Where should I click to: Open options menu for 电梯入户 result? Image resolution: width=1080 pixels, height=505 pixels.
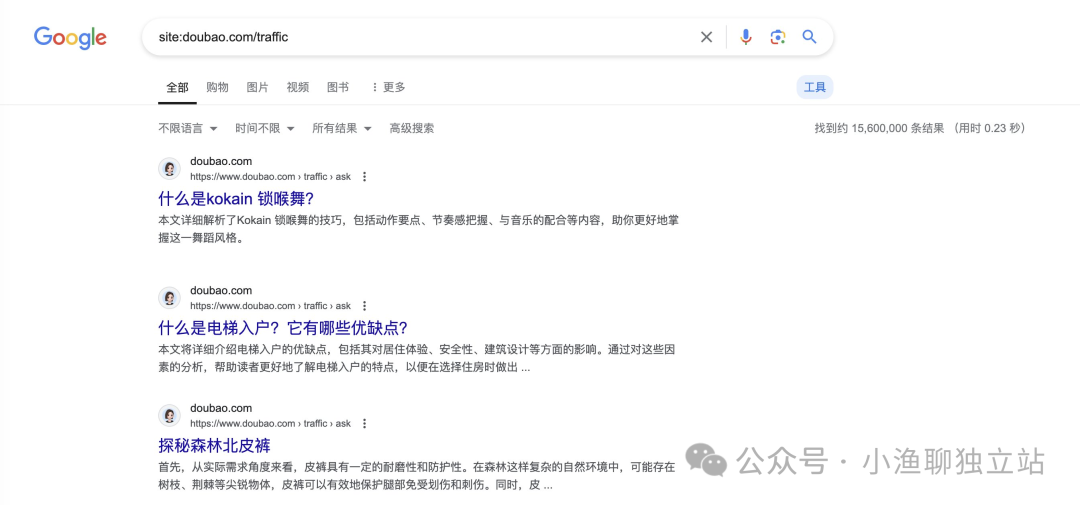(x=364, y=306)
